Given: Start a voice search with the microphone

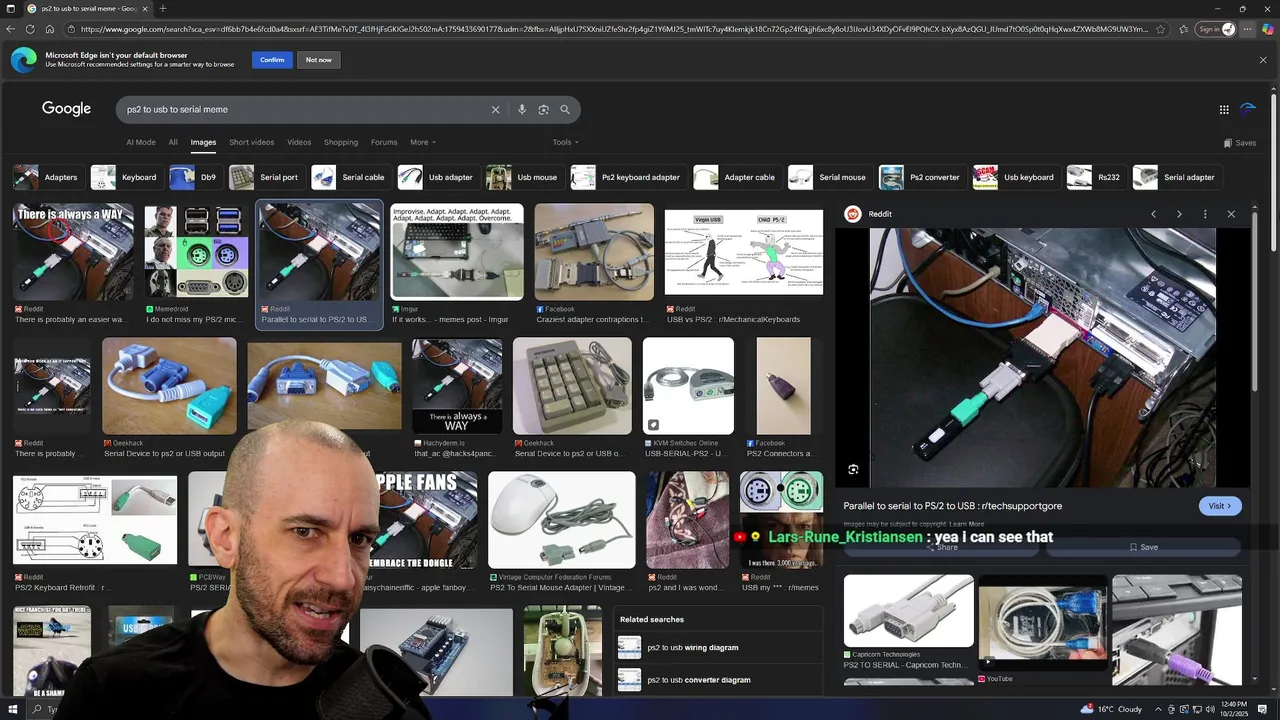Looking at the screenshot, I should [522, 109].
